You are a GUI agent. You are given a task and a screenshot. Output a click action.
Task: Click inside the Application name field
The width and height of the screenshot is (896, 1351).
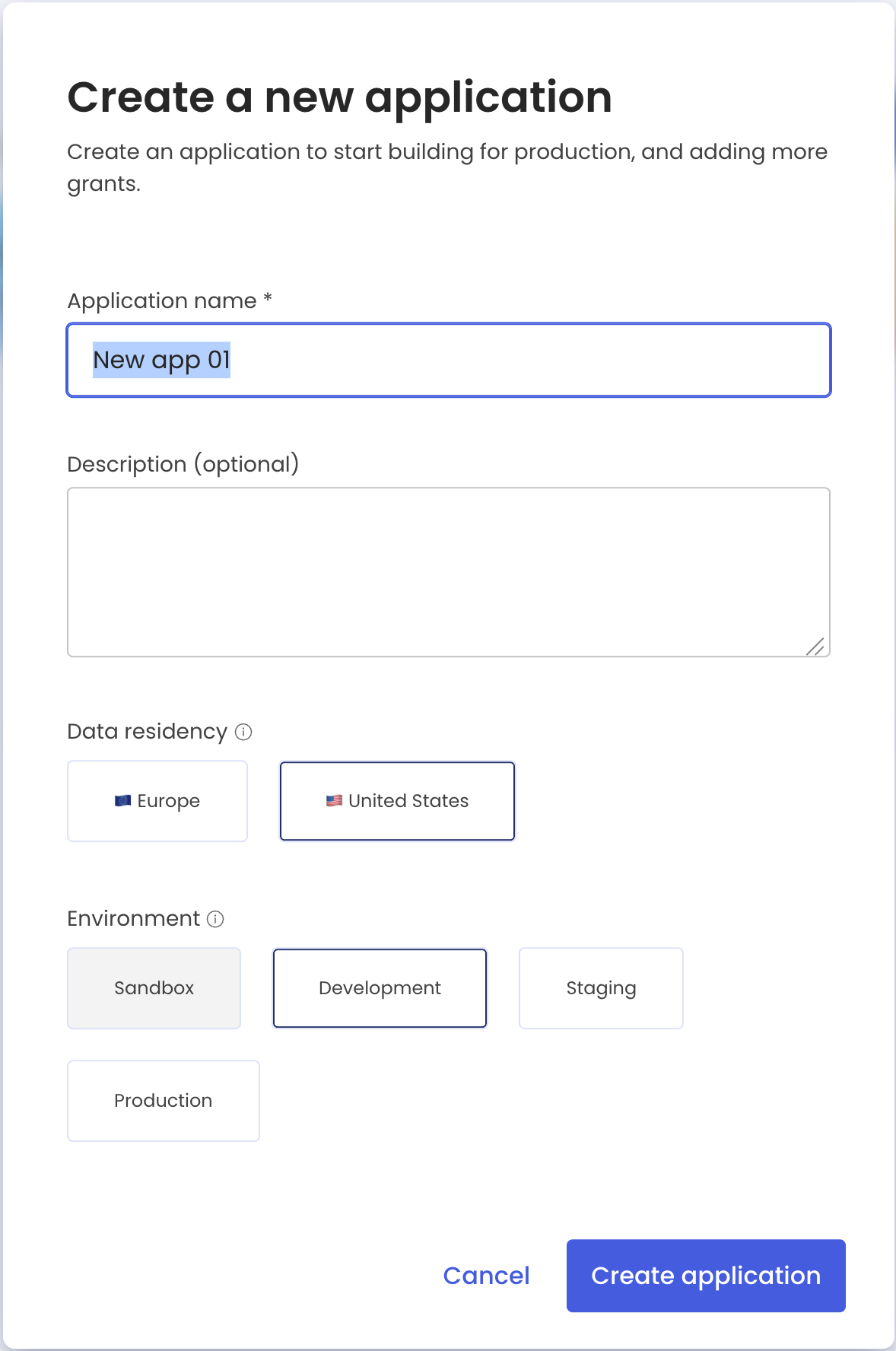pyautogui.click(x=449, y=360)
